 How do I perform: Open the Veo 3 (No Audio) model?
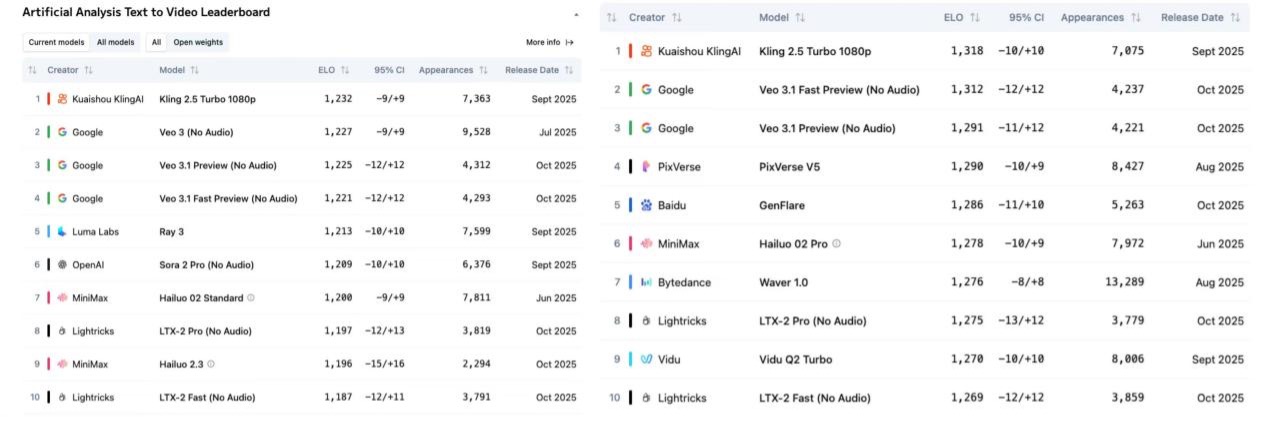(201, 132)
